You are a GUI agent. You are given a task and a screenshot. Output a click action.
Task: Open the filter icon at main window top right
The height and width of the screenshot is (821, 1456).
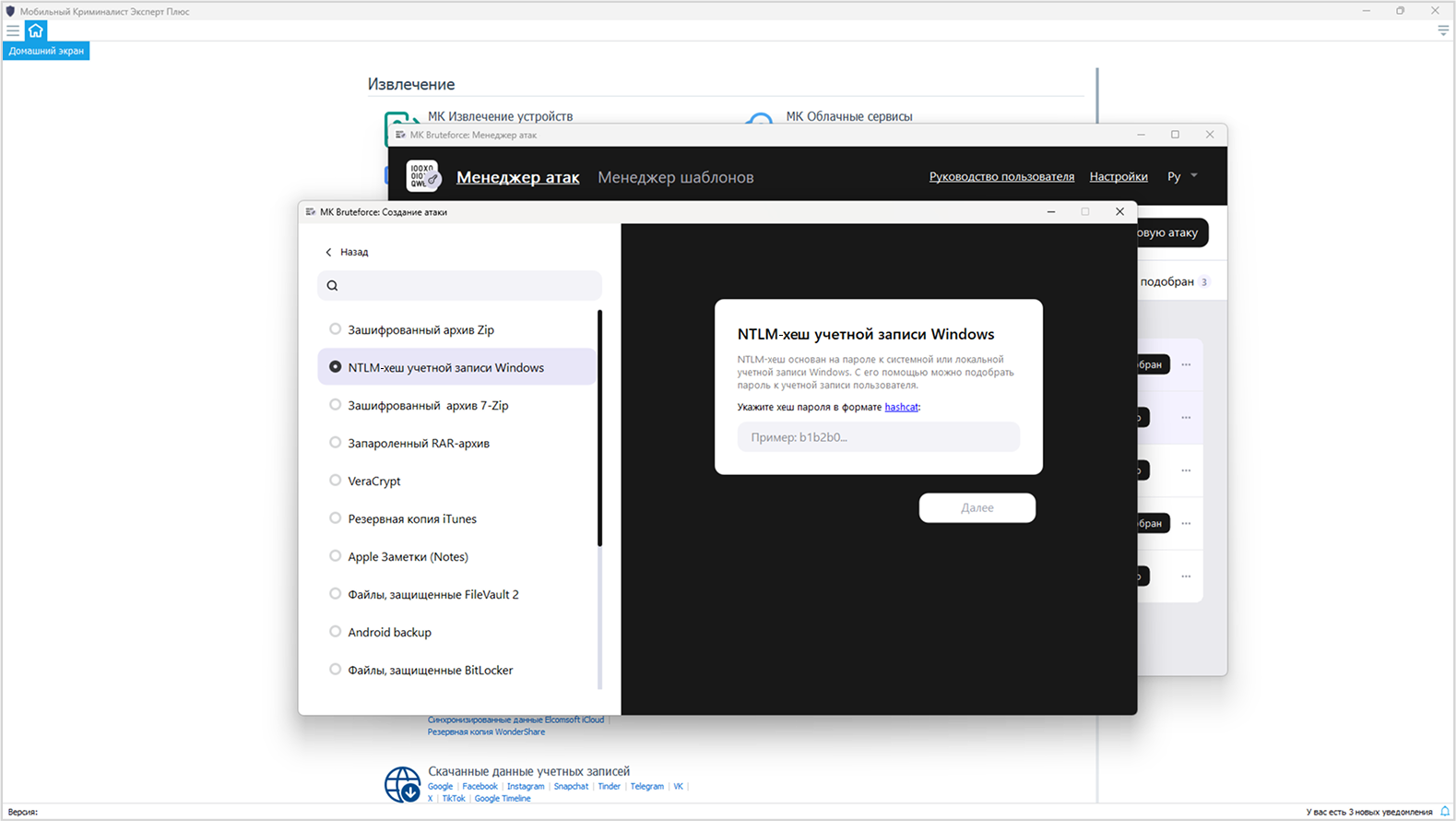(x=1443, y=30)
